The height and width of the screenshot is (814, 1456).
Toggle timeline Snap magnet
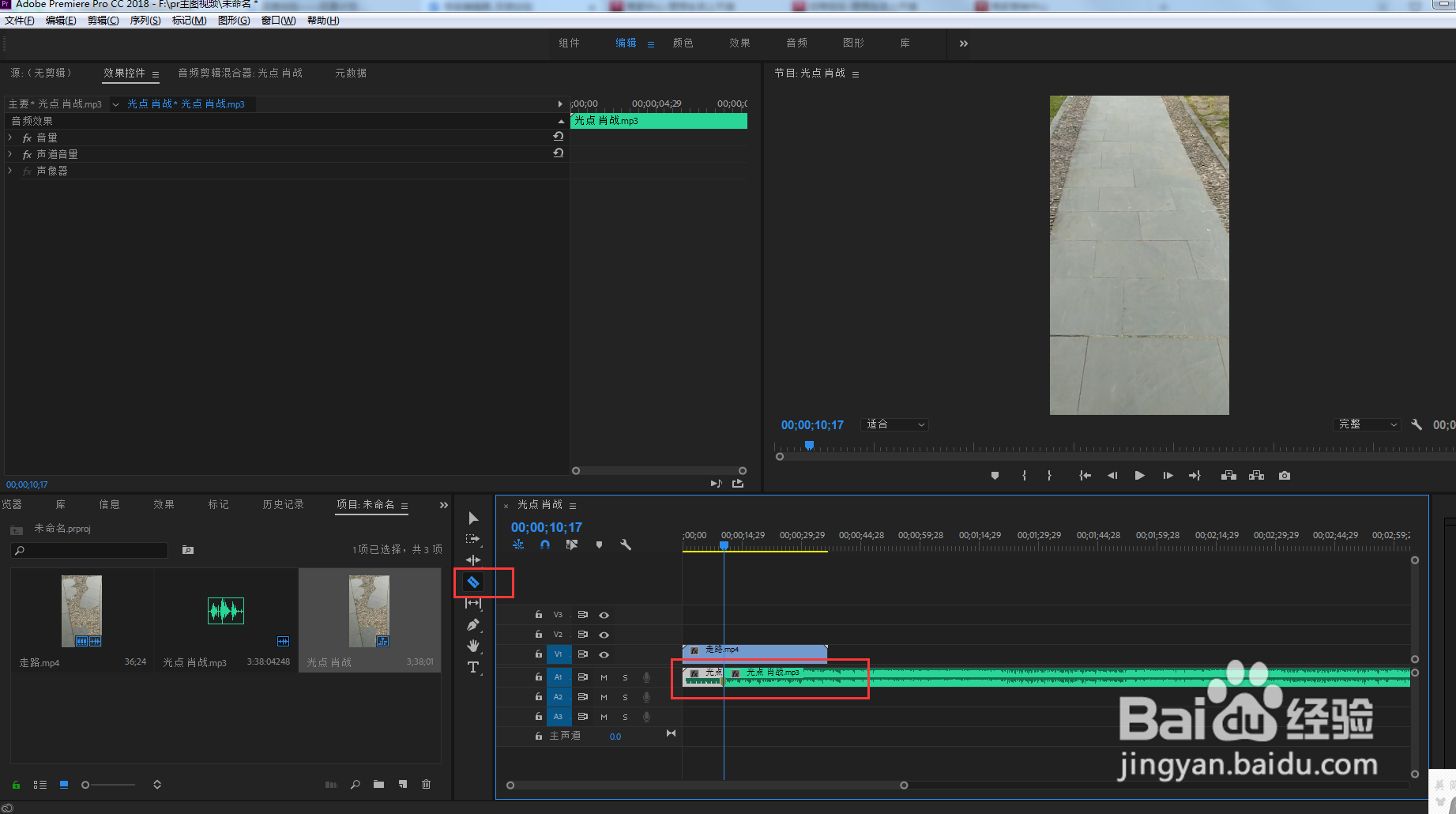point(545,545)
